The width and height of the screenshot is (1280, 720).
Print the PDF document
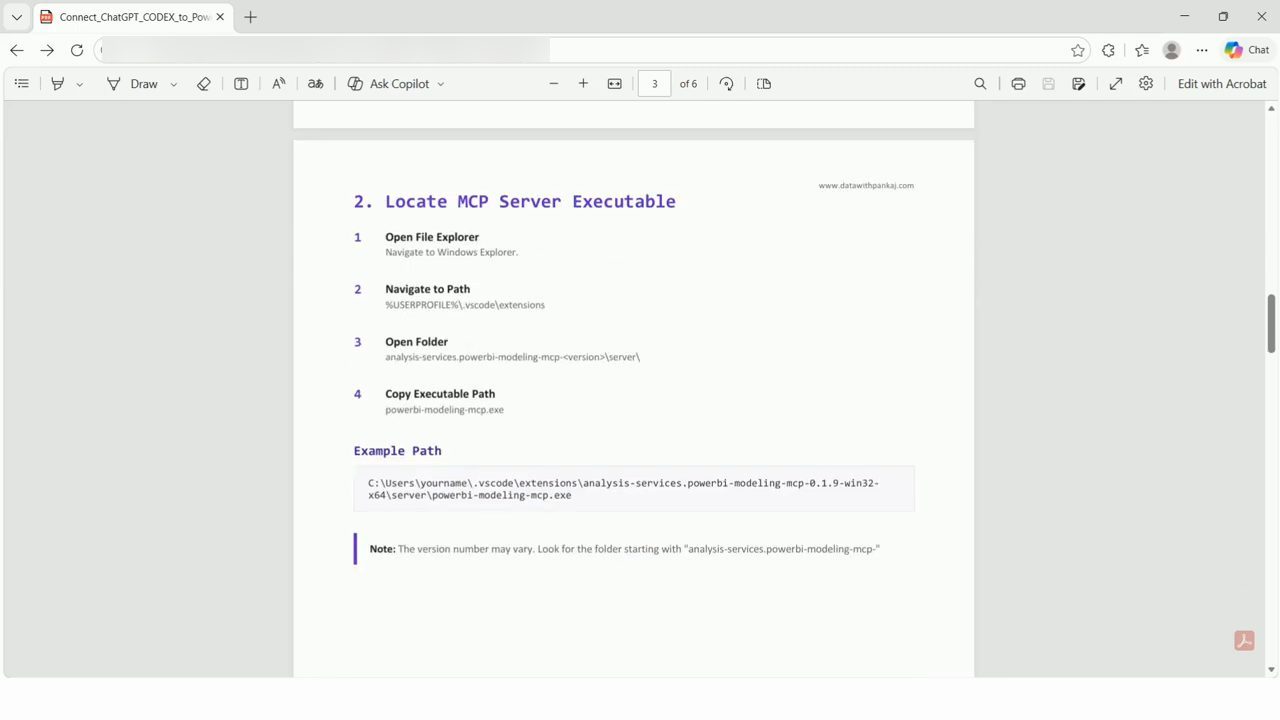[1018, 84]
